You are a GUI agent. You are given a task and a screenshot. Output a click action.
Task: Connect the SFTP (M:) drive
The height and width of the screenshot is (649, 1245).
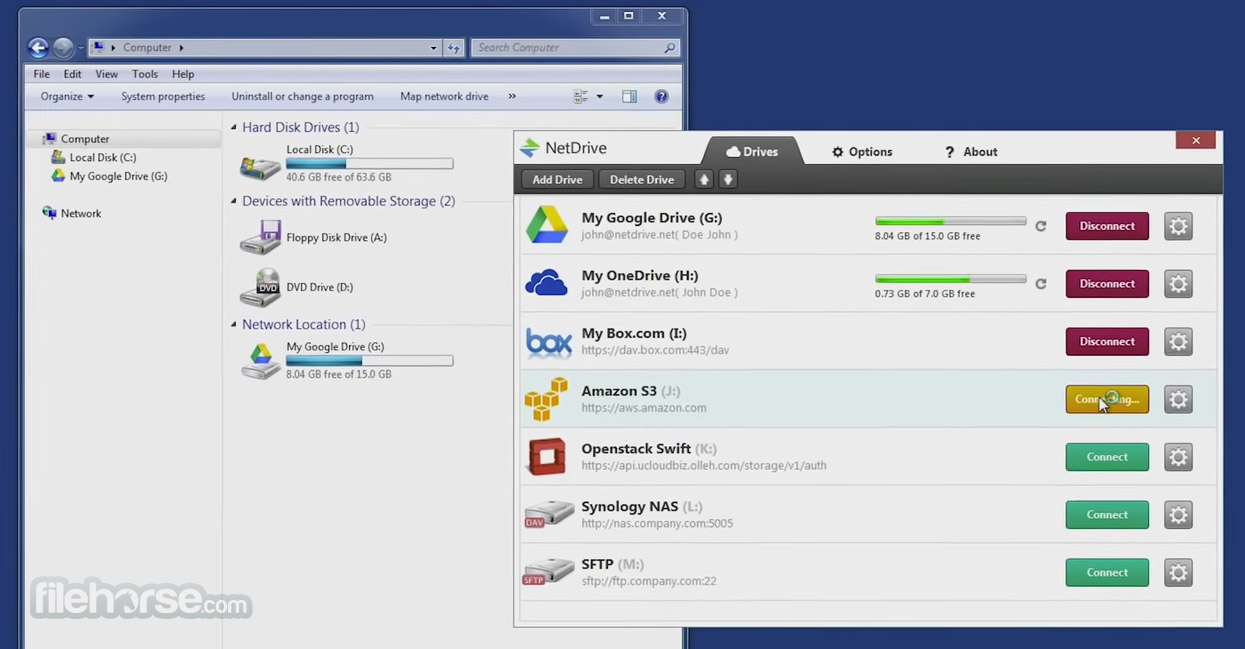tap(1107, 573)
